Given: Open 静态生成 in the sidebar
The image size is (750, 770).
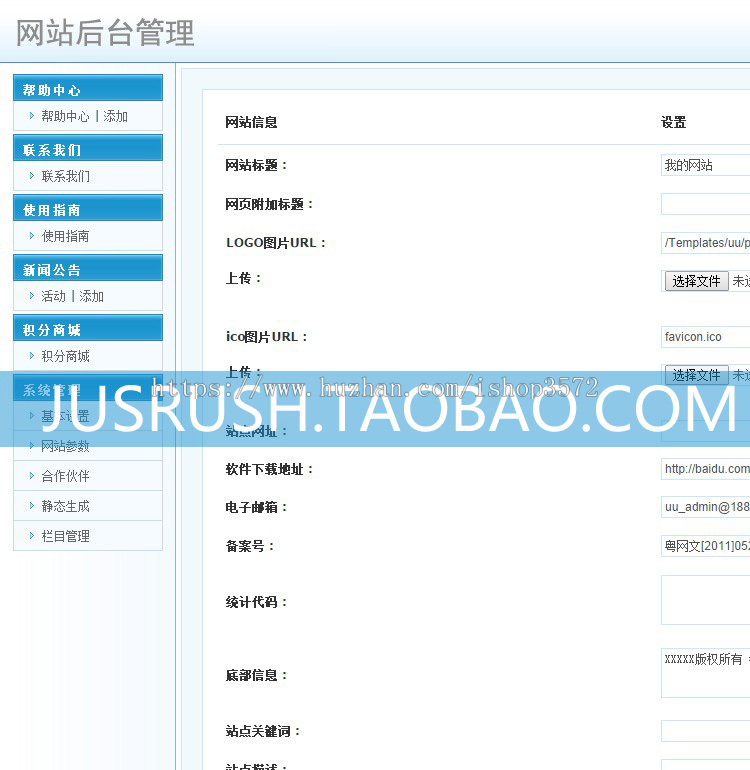Looking at the screenshot, I should coord(65,506).
